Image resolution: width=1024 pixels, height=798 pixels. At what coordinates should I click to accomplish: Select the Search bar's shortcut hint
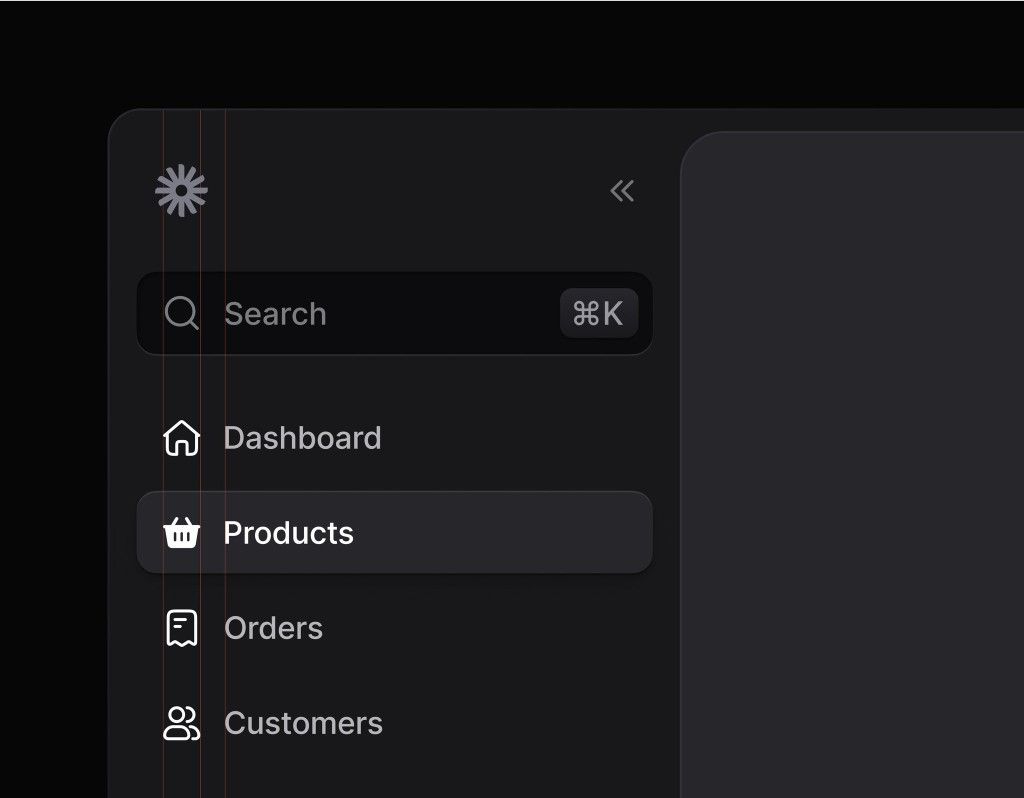tap(597, 313)
